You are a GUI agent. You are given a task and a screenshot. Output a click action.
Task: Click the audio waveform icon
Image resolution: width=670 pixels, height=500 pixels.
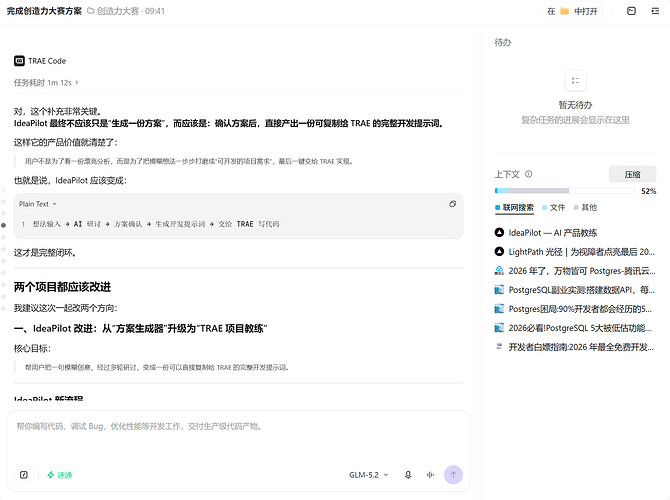coord(430,475)
